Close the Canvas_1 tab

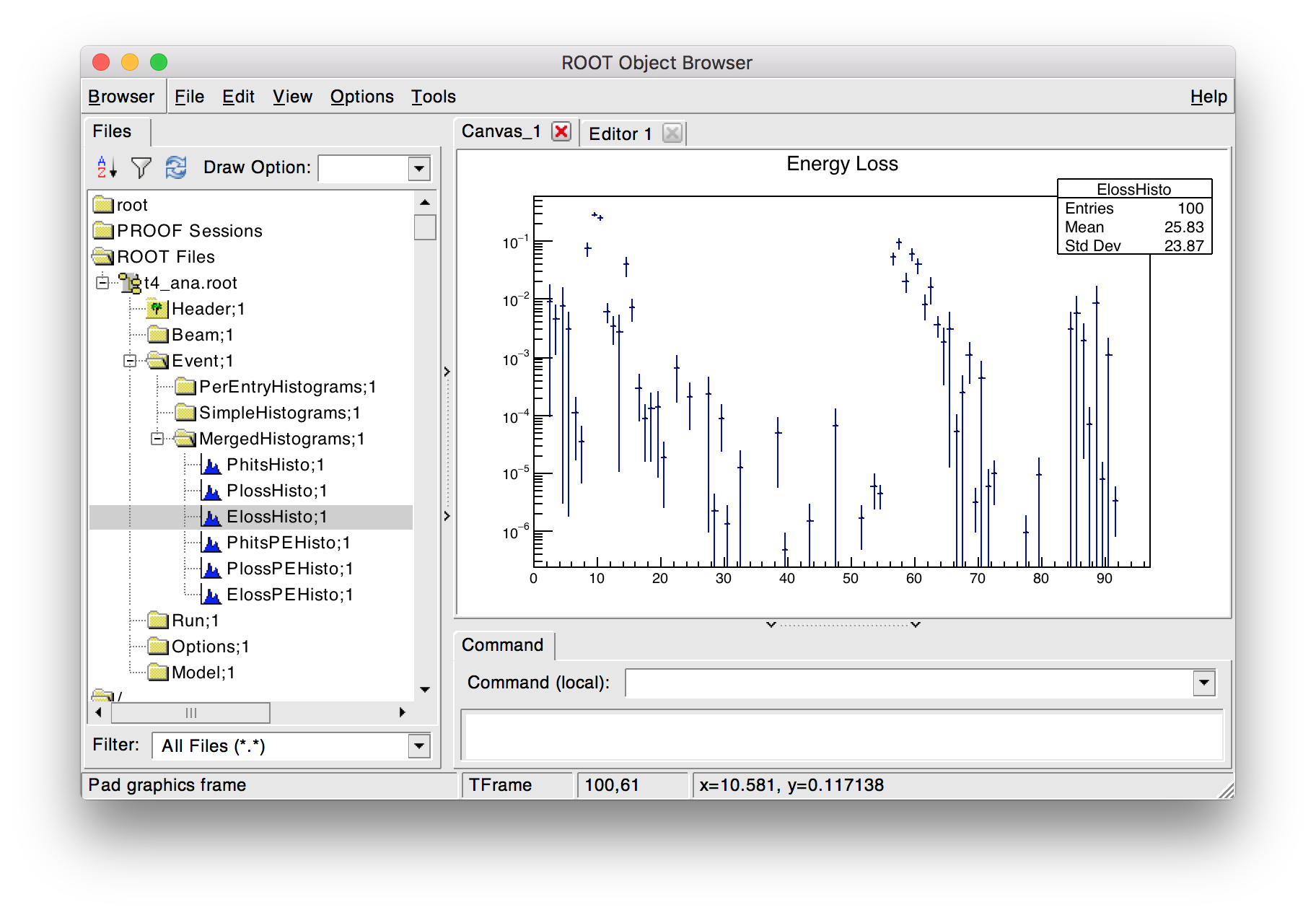coord(561,131)
